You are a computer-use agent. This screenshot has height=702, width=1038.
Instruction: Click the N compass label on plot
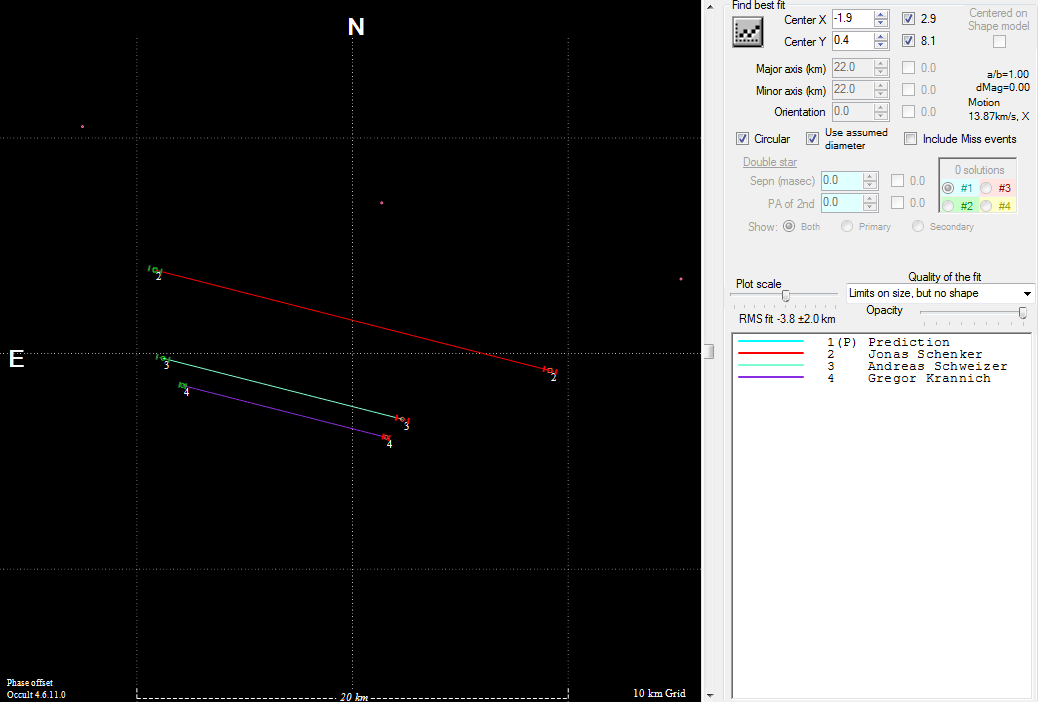pyautogui.click(x=356, y=26)
